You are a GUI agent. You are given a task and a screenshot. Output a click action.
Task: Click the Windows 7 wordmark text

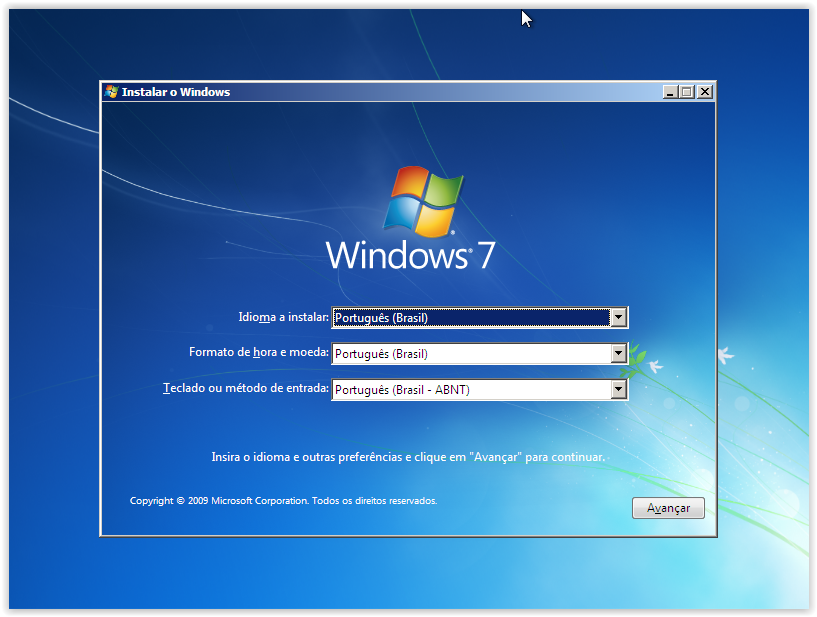point(410,254)
